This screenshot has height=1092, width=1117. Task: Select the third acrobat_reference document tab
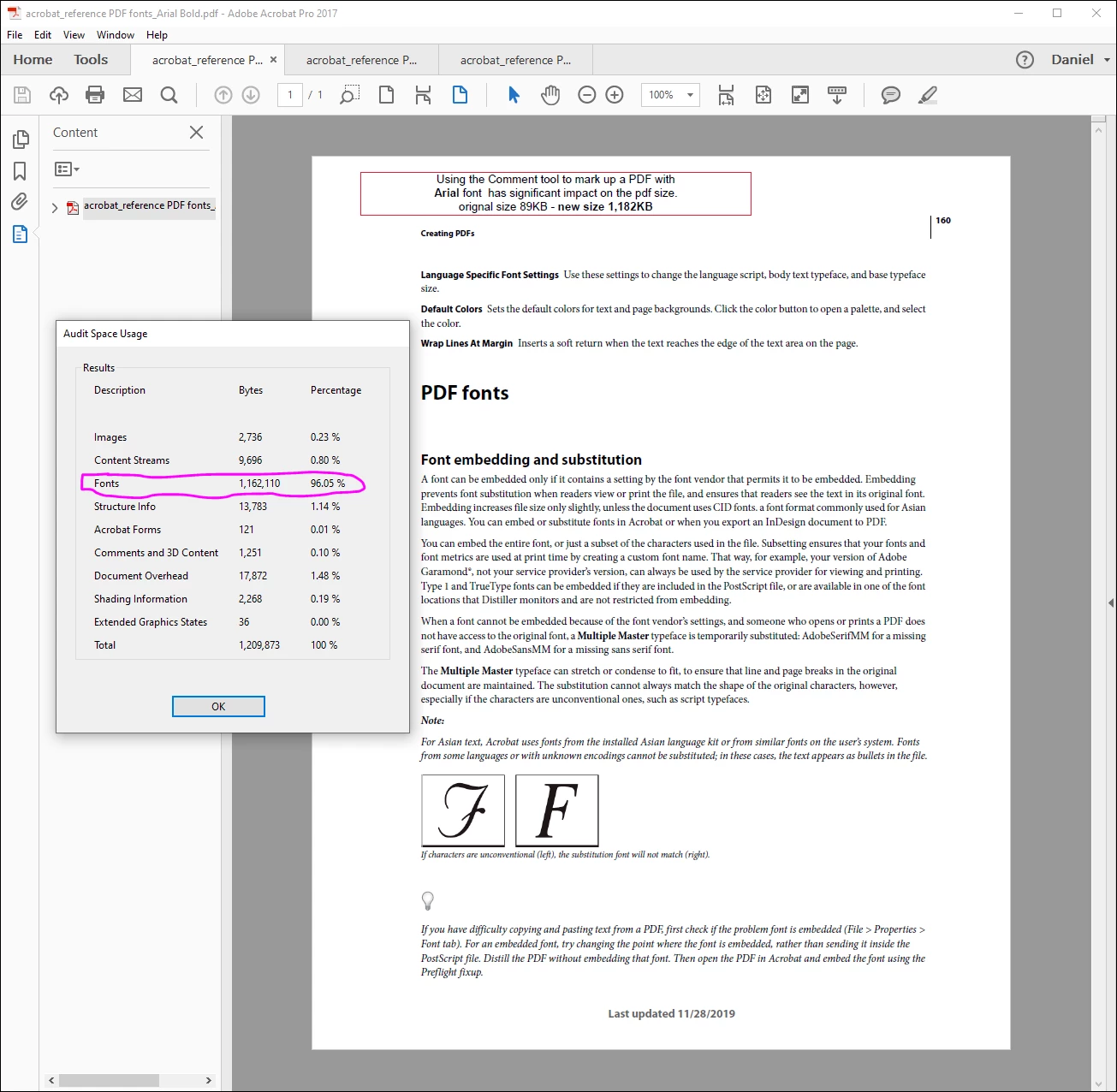515,60
